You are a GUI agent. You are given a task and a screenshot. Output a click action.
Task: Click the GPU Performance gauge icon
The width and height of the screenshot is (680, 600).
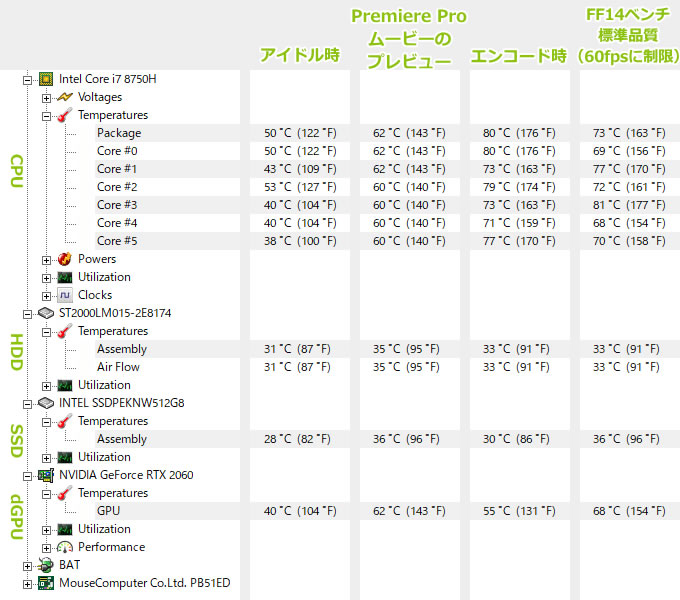64,547
